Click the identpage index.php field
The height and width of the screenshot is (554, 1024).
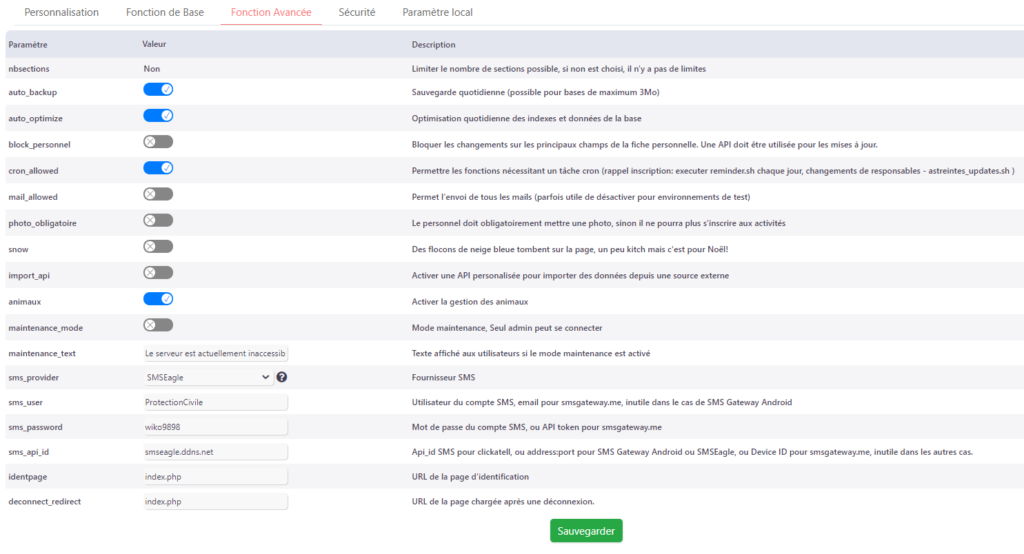coord(215,477)
